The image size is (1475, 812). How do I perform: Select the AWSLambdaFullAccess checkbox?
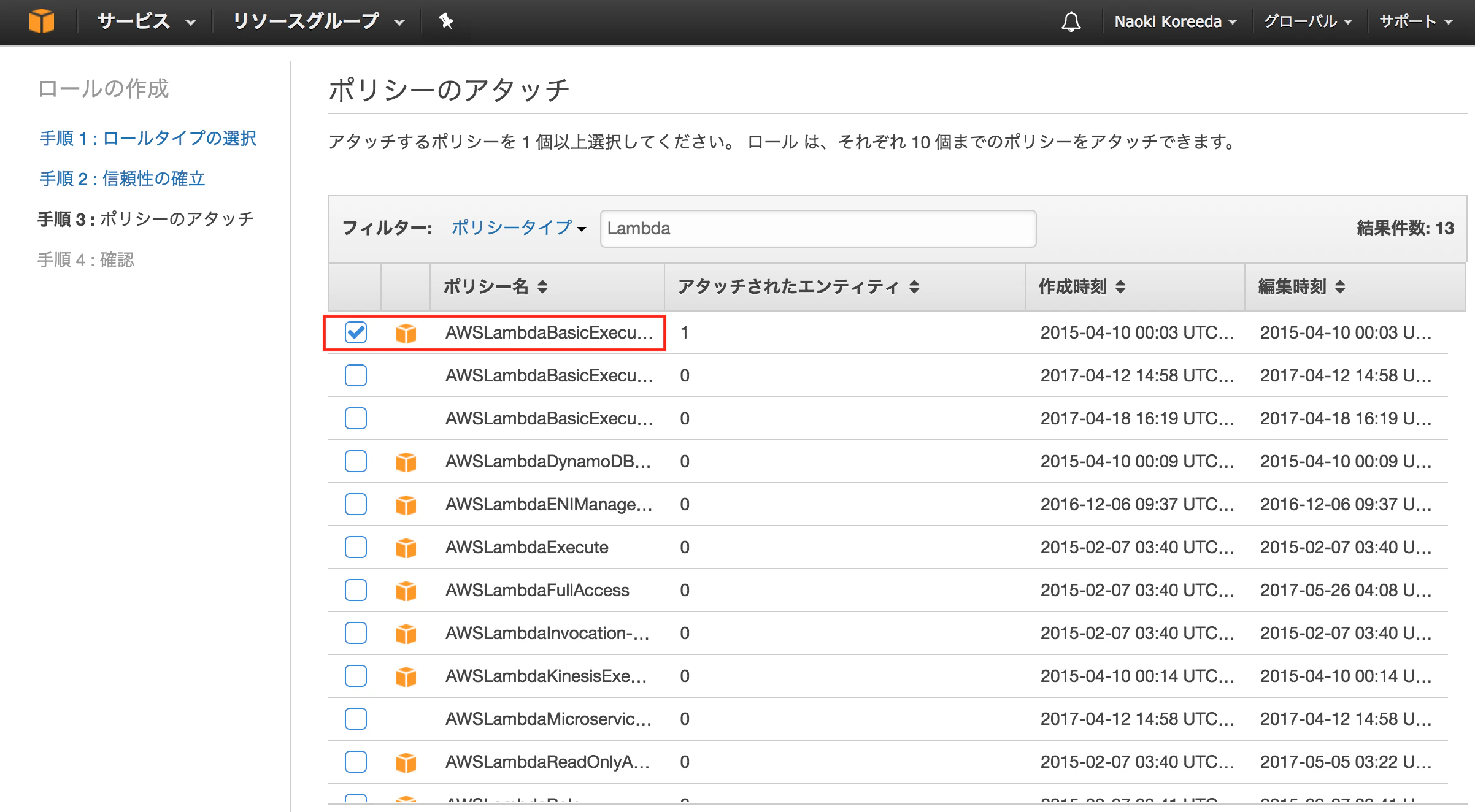[x=356, y=590]
